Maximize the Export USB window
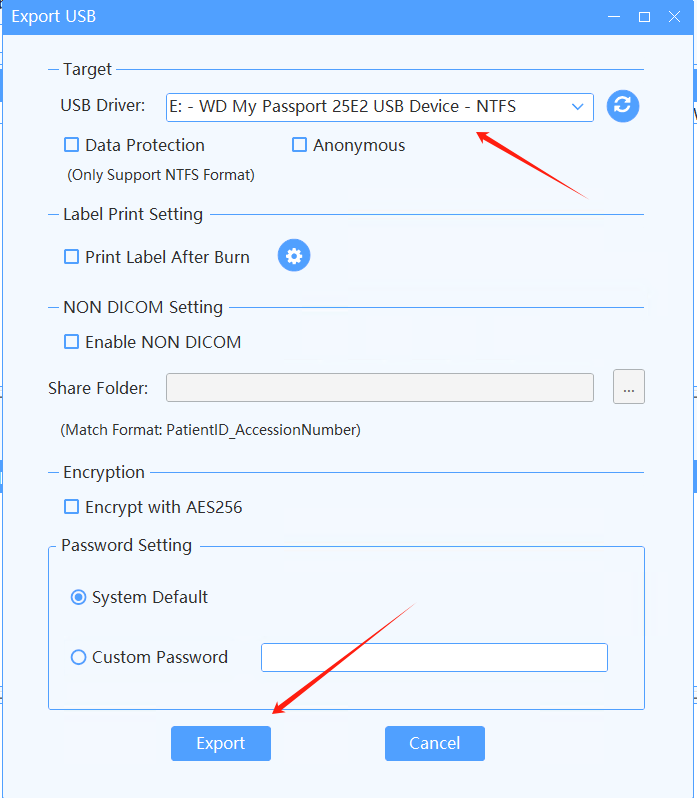This screenshot has height=798, width=697. 645,17
